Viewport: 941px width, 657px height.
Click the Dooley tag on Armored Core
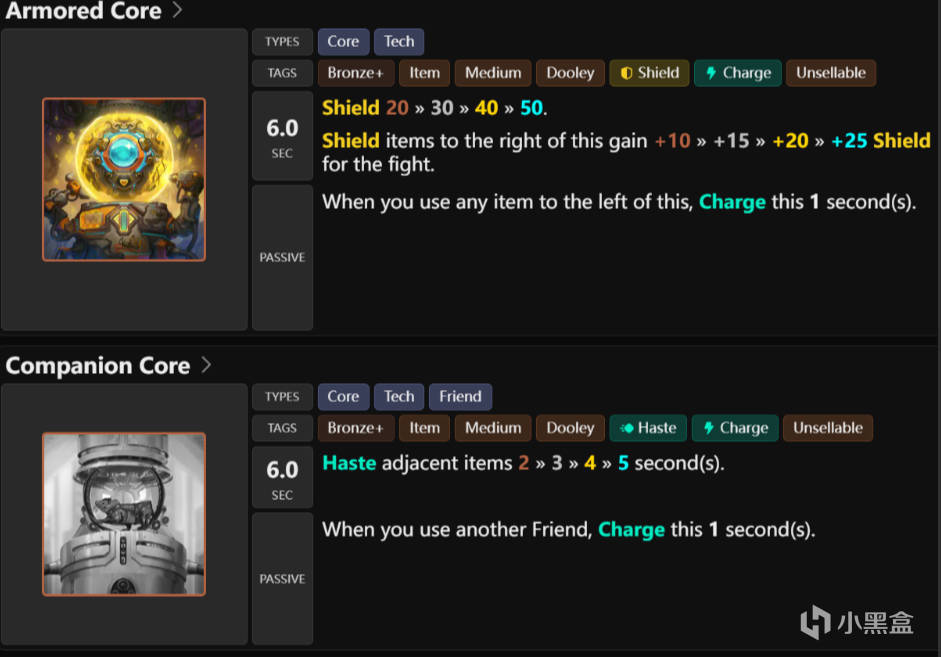tap(571, 73)
